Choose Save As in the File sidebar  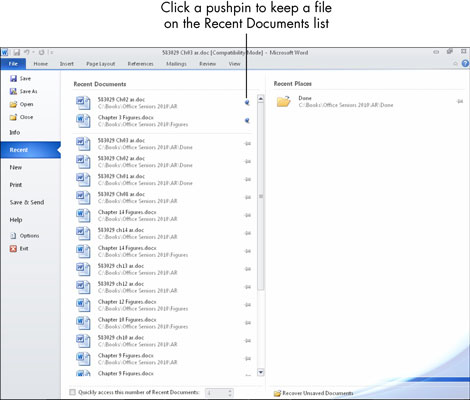pos(23,91)
